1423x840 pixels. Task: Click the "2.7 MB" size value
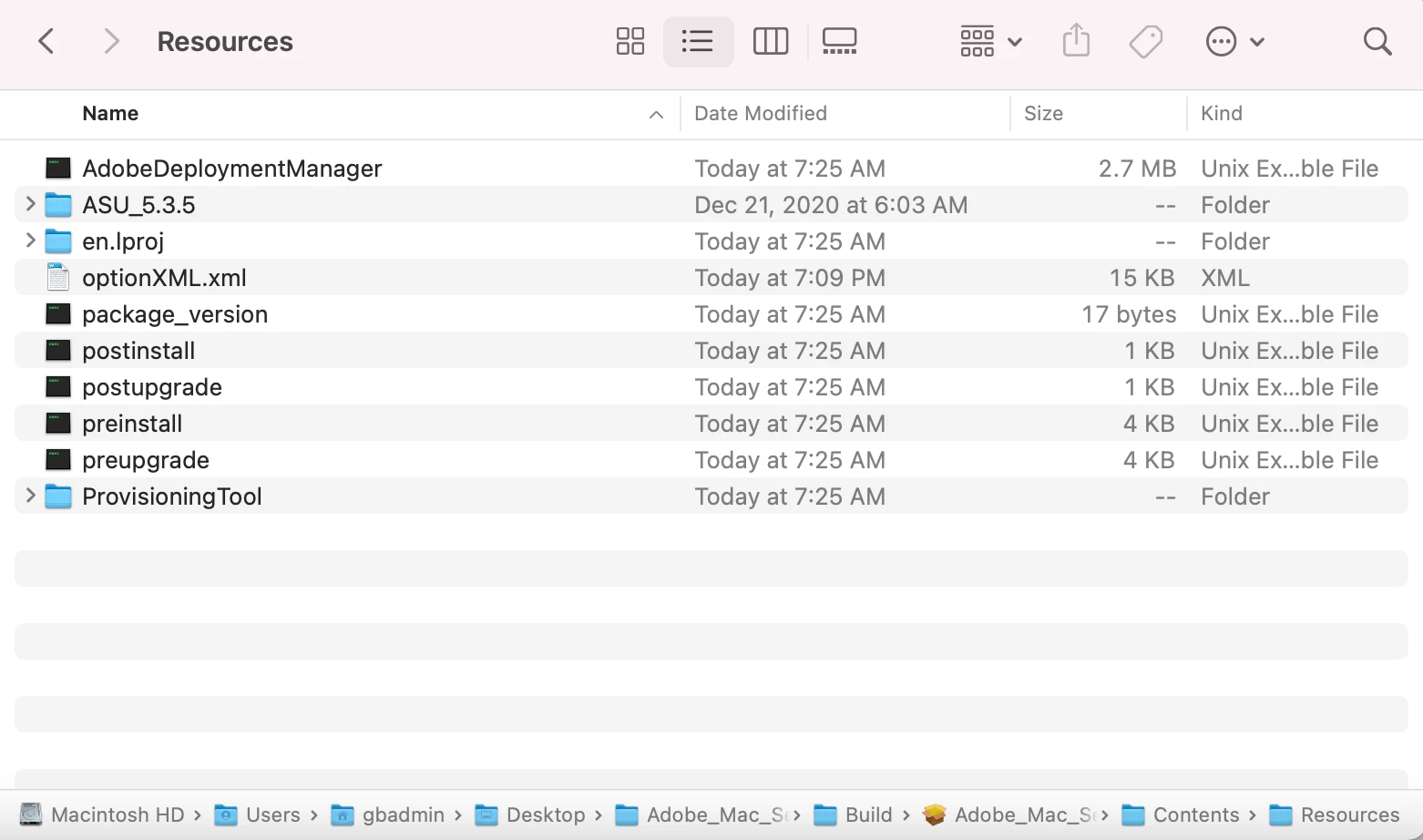[1137, 169]
